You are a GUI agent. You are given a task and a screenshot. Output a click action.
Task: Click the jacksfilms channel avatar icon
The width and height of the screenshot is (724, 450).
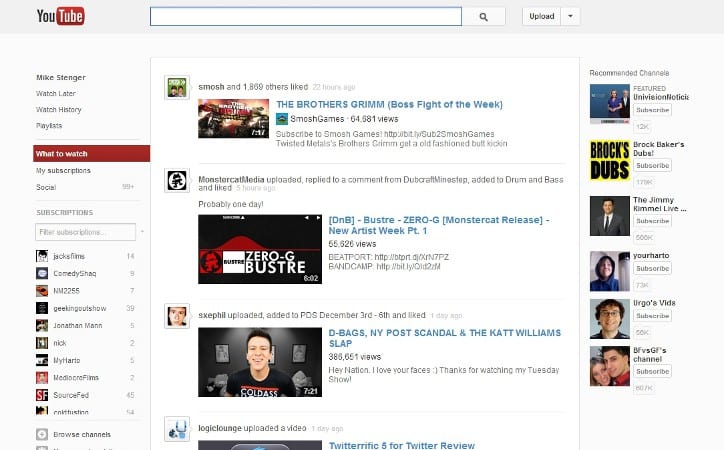click(x=42, y=256)
